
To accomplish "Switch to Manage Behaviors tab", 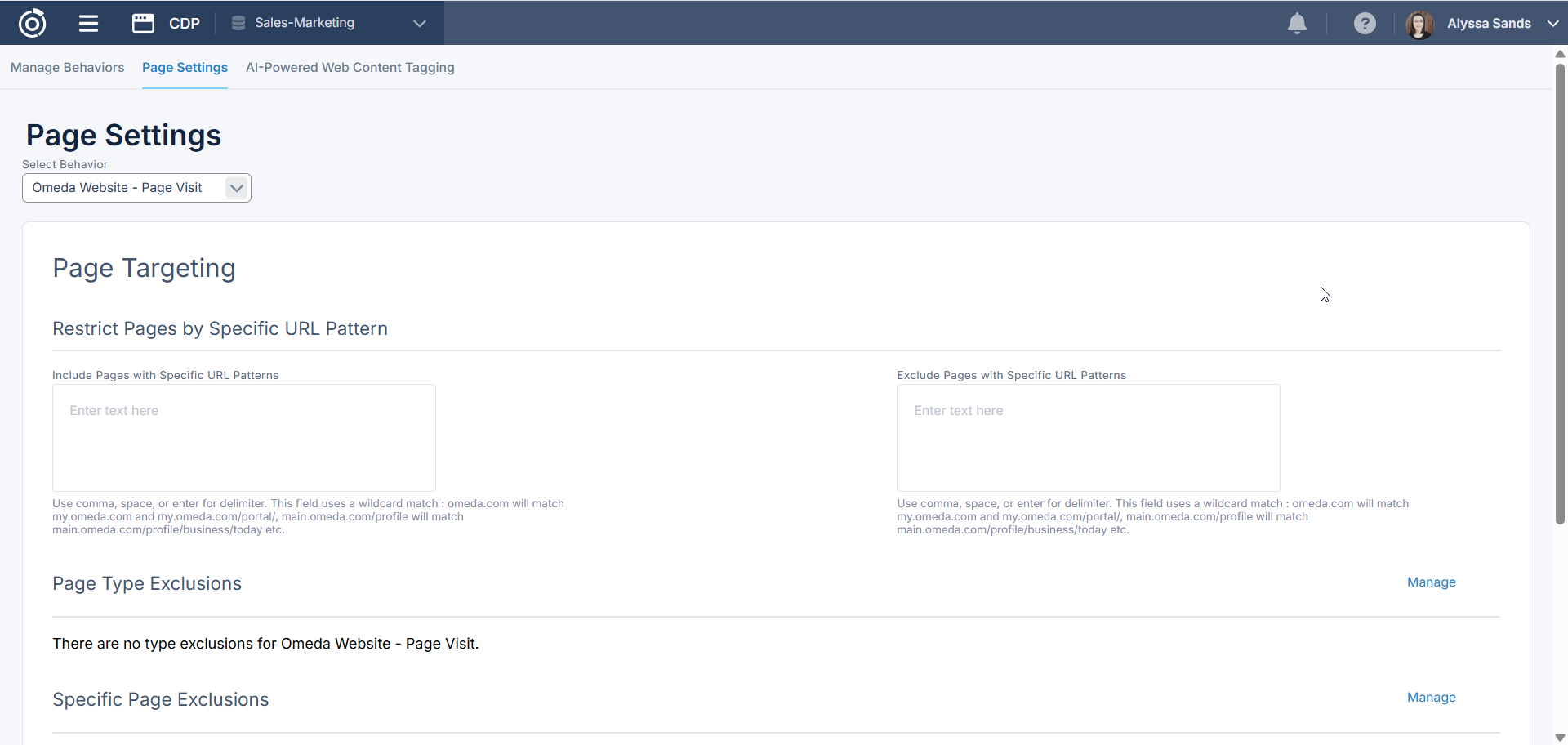I will coord(67,68).
